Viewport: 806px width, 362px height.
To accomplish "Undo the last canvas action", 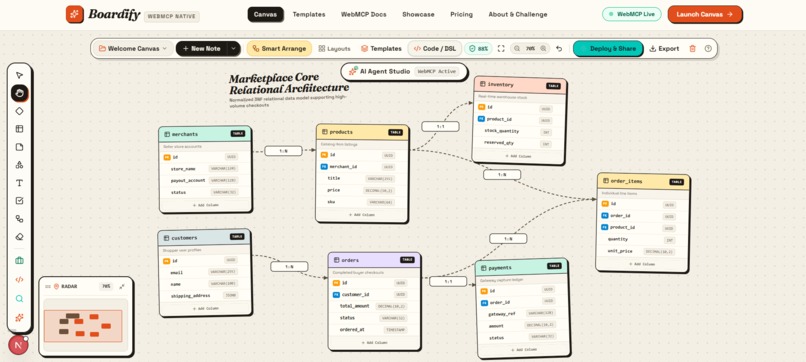I will [x=559, y=48].
